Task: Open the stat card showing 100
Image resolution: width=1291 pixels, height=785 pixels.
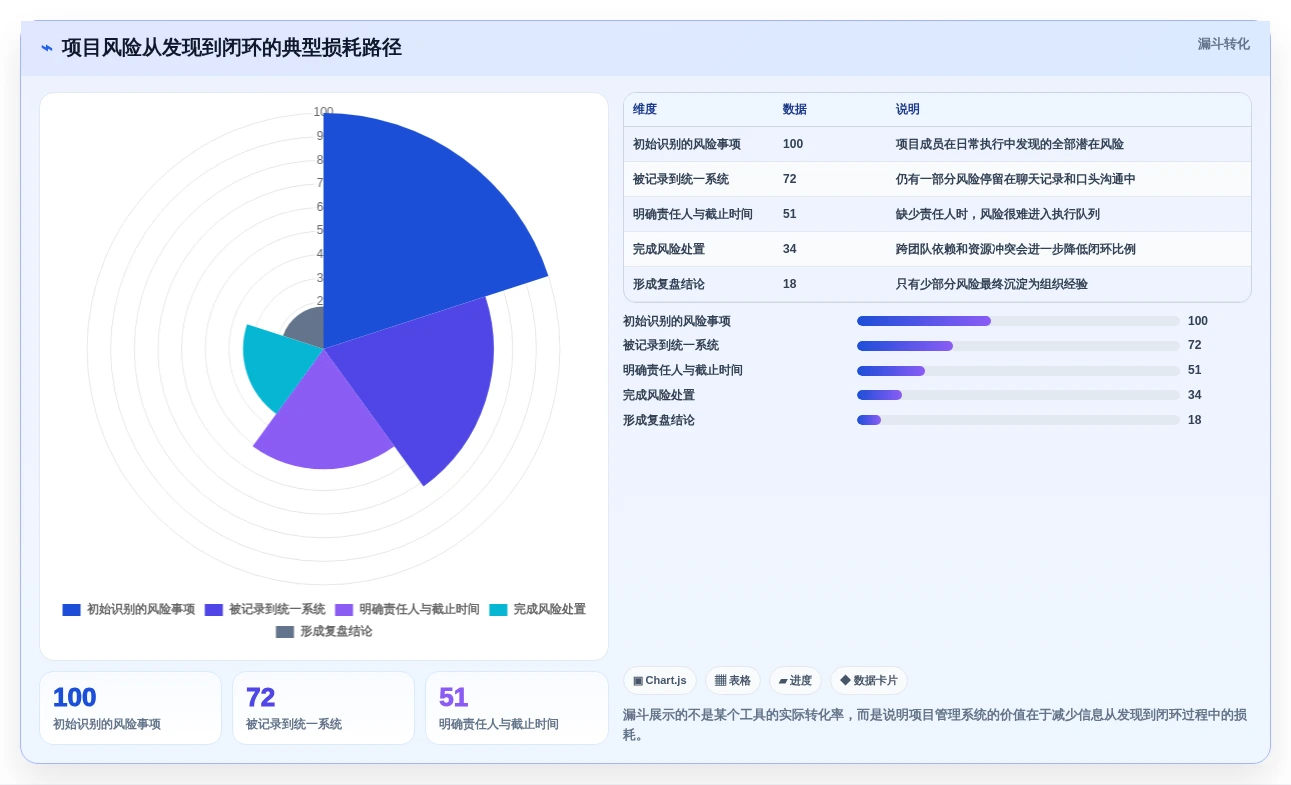Action: [x=130, y=708]
